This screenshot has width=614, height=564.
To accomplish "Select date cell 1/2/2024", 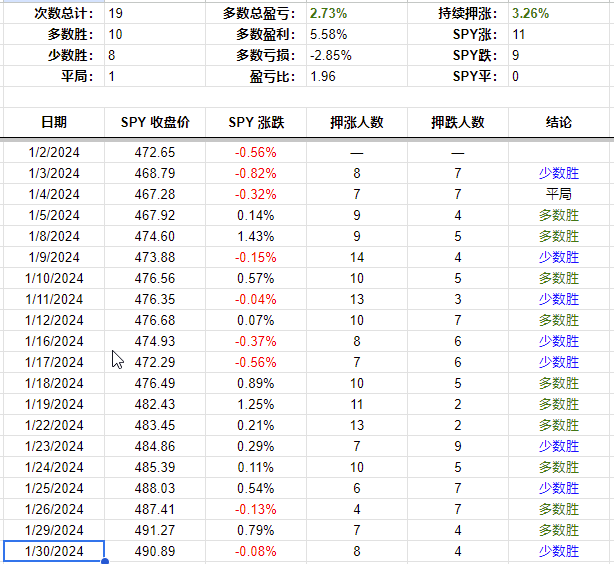I will pos(54,152).
